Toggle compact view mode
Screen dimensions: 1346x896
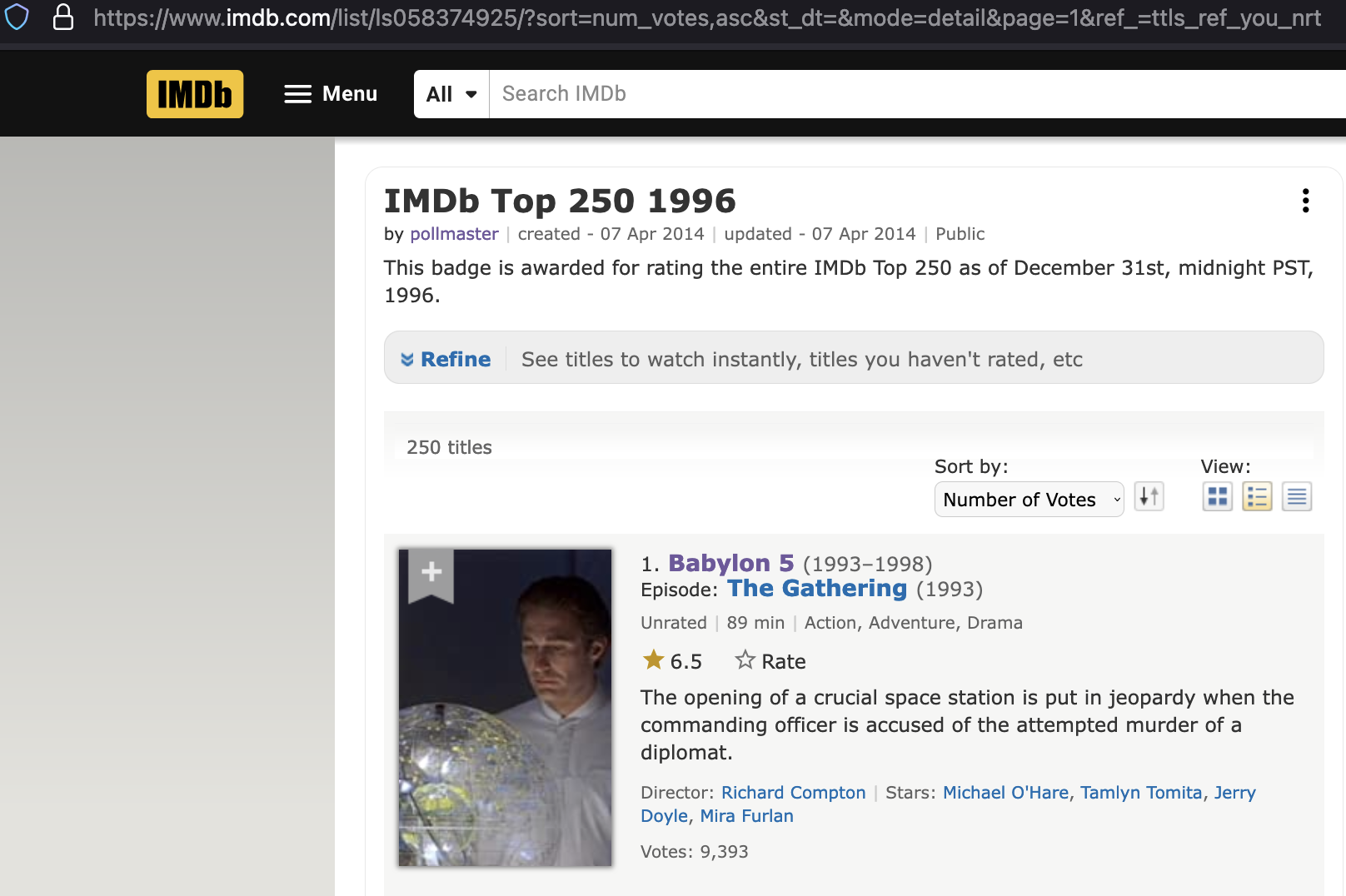(1296, 496)
